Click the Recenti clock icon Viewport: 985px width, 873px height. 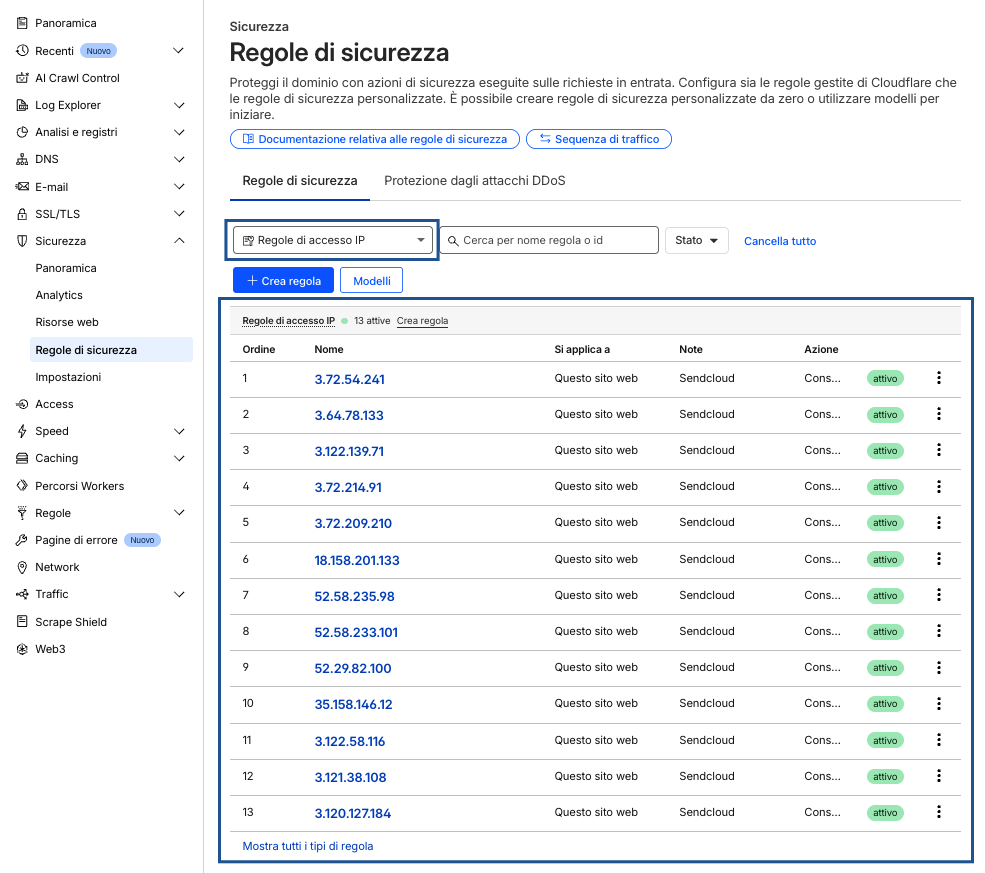22,50
